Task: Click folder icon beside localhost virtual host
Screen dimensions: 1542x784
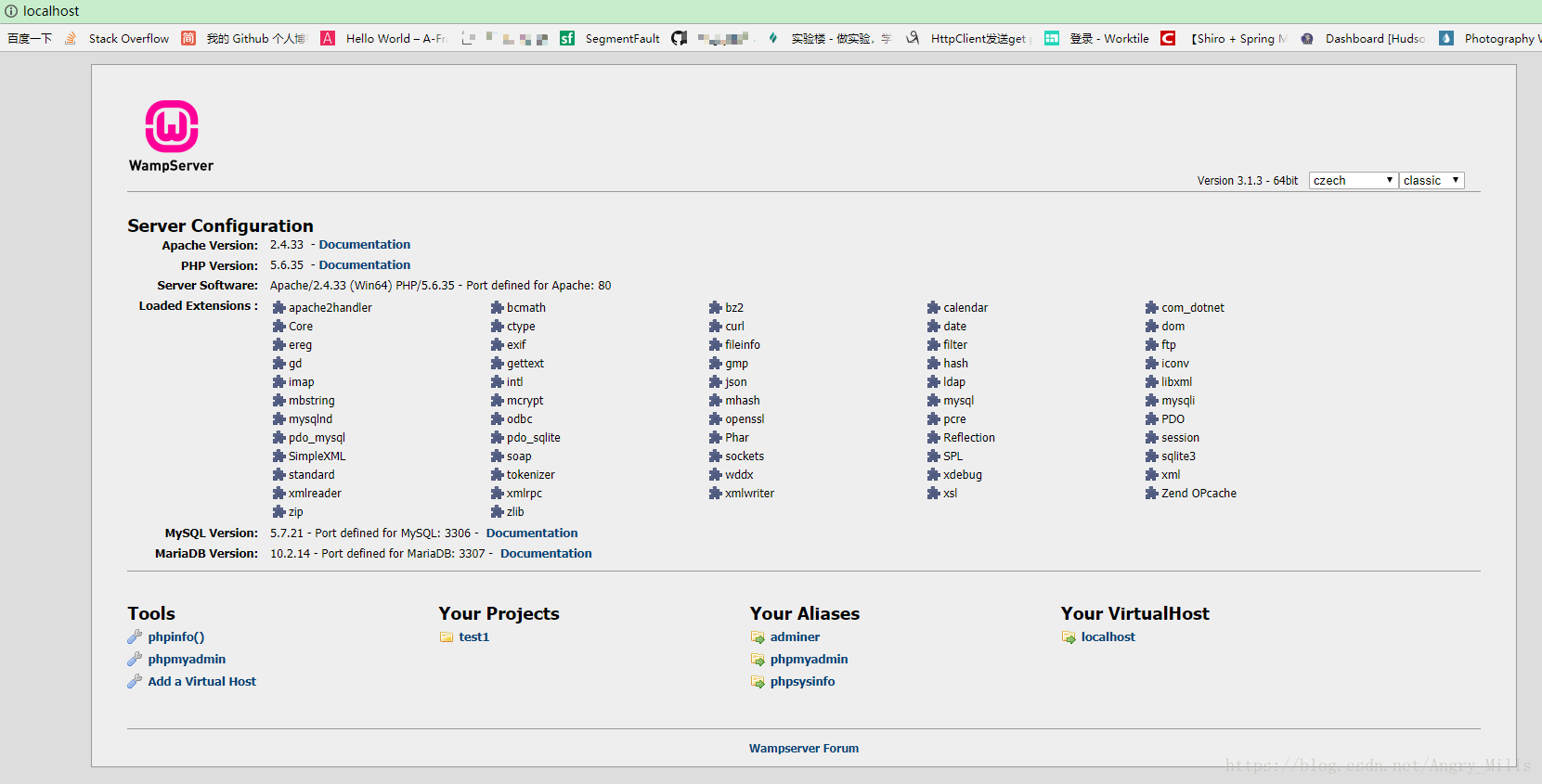Action: tap(1069, 637)
